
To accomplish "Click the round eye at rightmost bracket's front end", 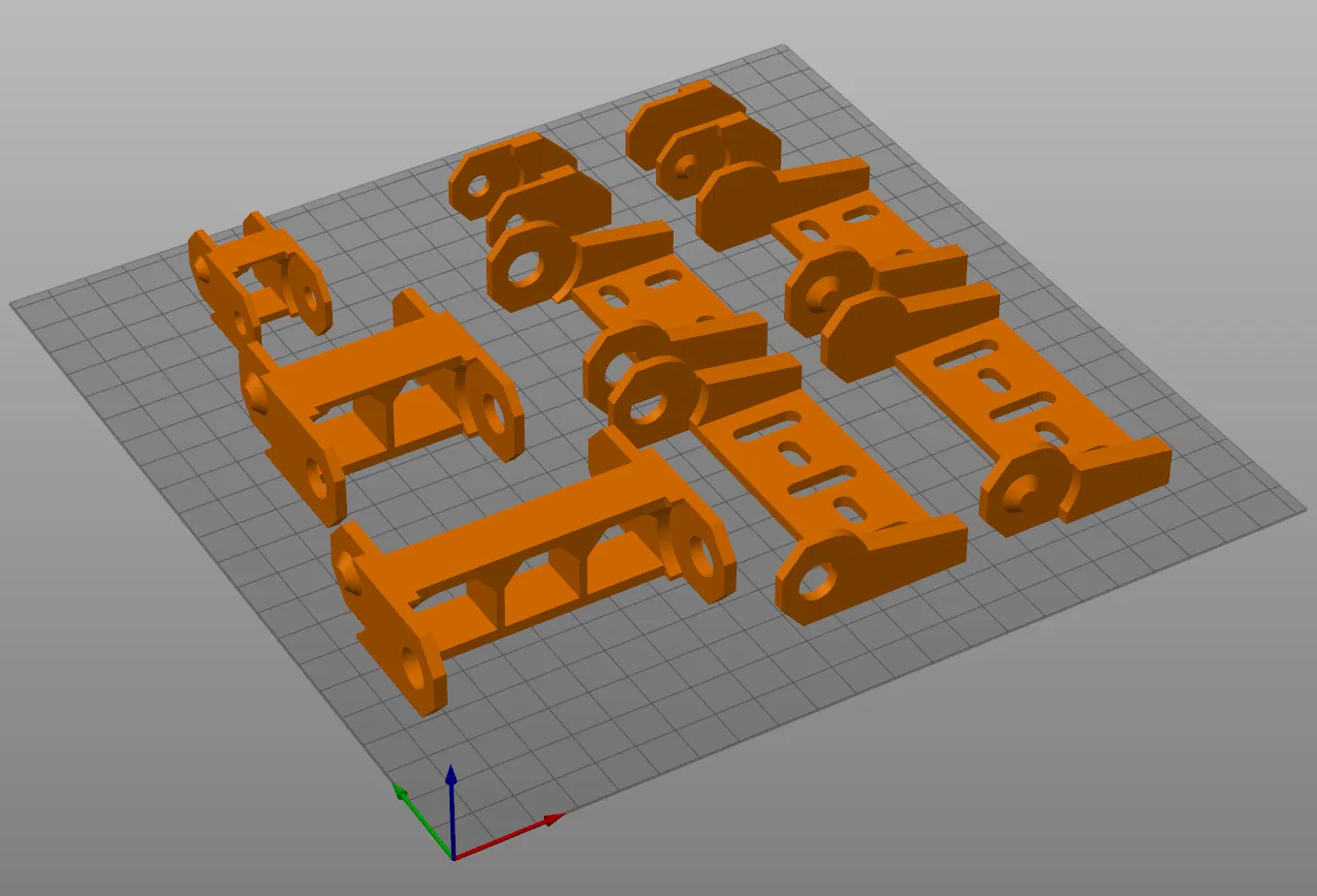I will tap(1027, 494).
